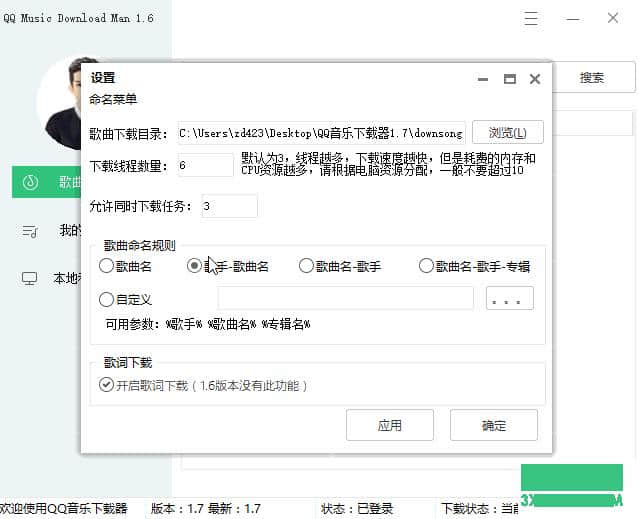The image size is (638, 519).
Task: Click the 设置 dialog title
Action: (103, 78)
